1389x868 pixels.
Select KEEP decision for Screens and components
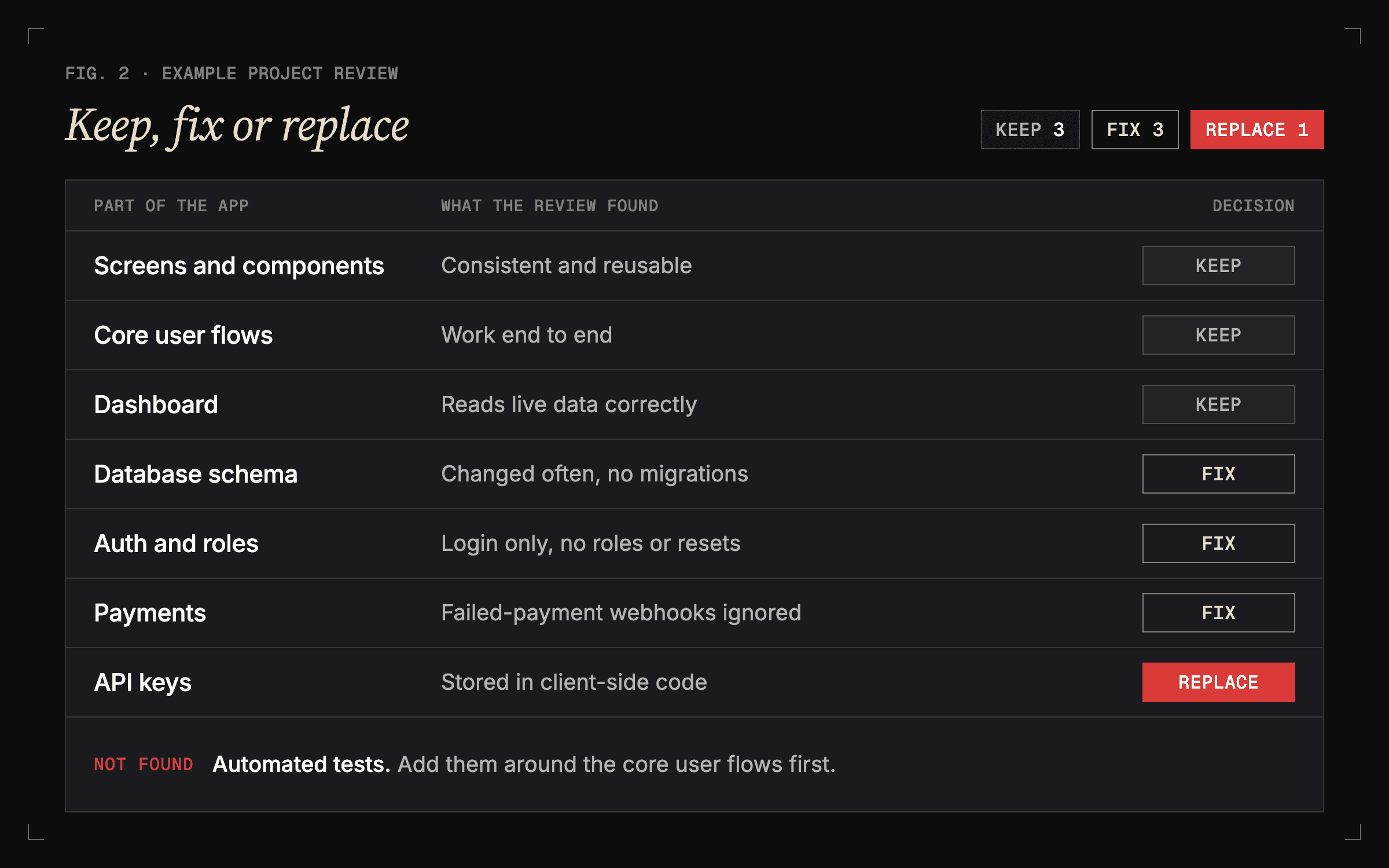click(1218, 266)
